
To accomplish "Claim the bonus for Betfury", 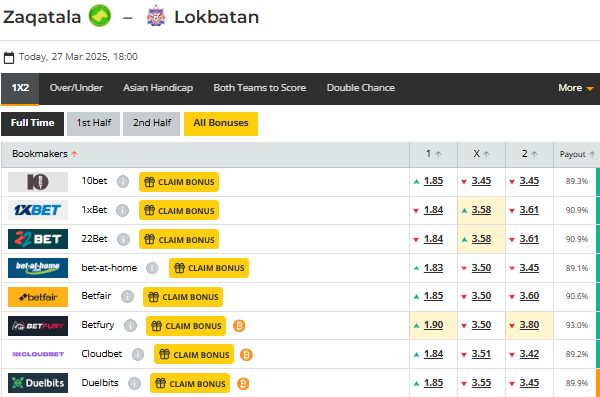I will tap(186, 326).
